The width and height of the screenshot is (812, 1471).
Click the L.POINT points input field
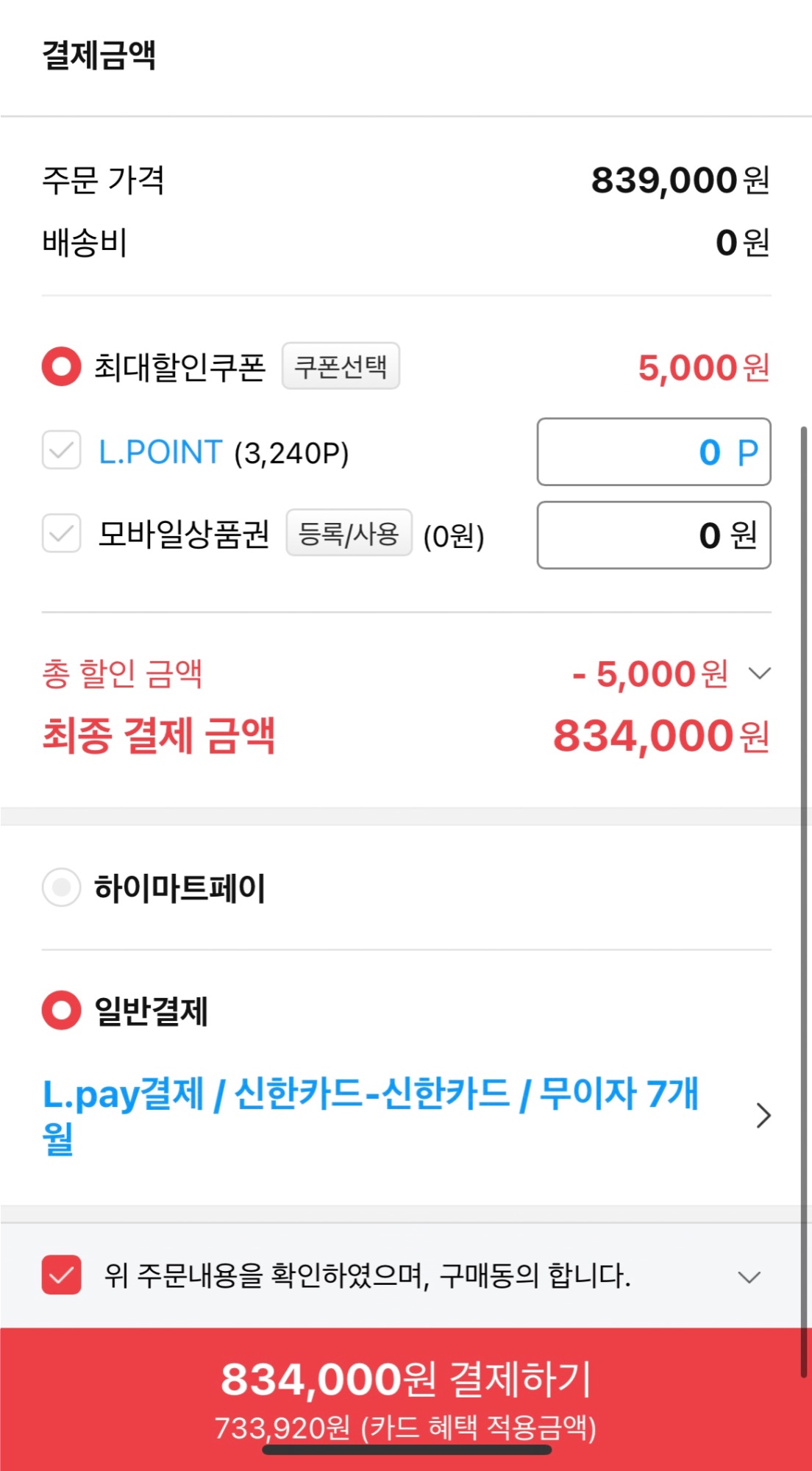[x=653, y=452]
